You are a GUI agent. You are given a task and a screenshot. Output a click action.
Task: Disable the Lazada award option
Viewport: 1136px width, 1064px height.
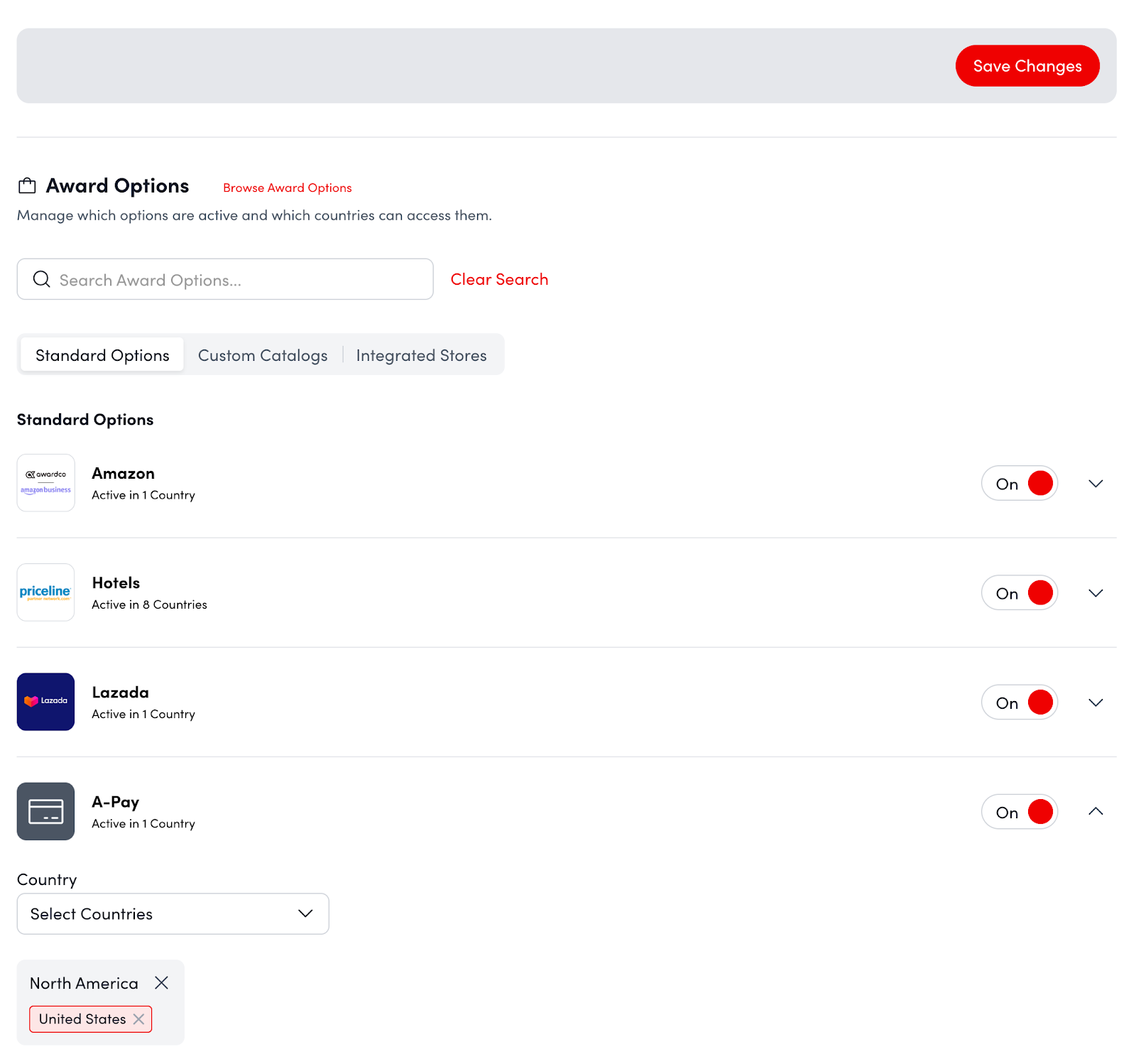click(x=1020, y=702)
